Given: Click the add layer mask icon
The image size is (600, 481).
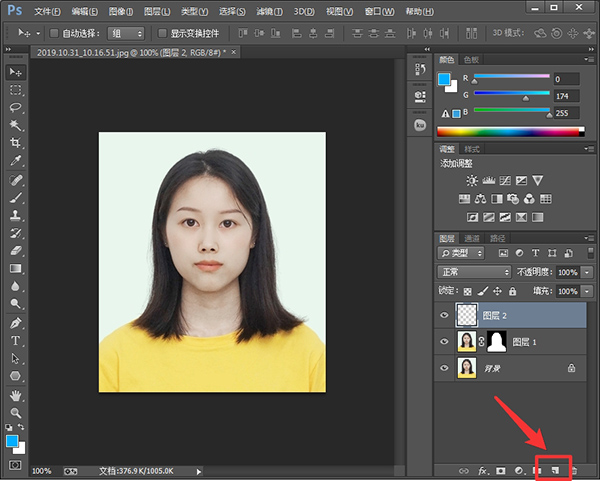Looking at the screenshot, I should 501,469.
